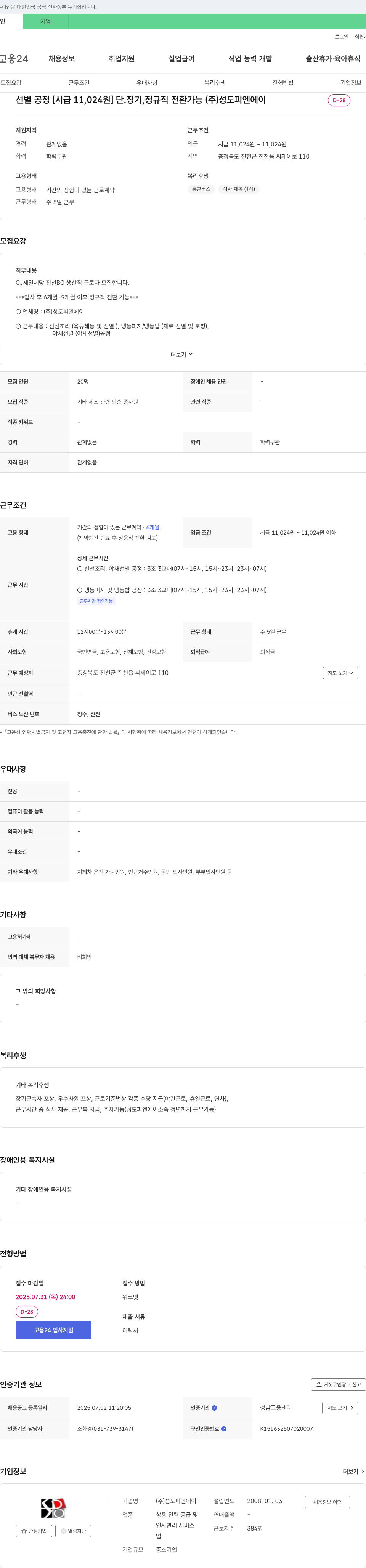Open the 채용정보 menu
This screenshot has height=1568, width=366.
tap(61, 58)
